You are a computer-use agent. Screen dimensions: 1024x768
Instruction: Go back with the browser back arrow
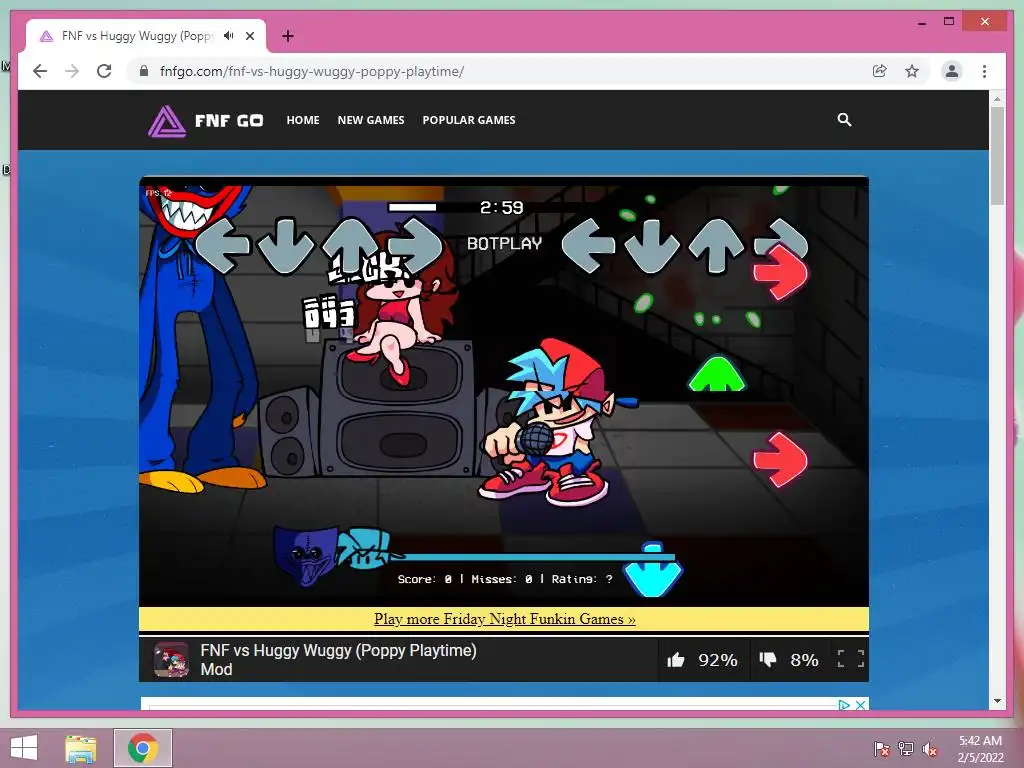(x=40, y=71)
